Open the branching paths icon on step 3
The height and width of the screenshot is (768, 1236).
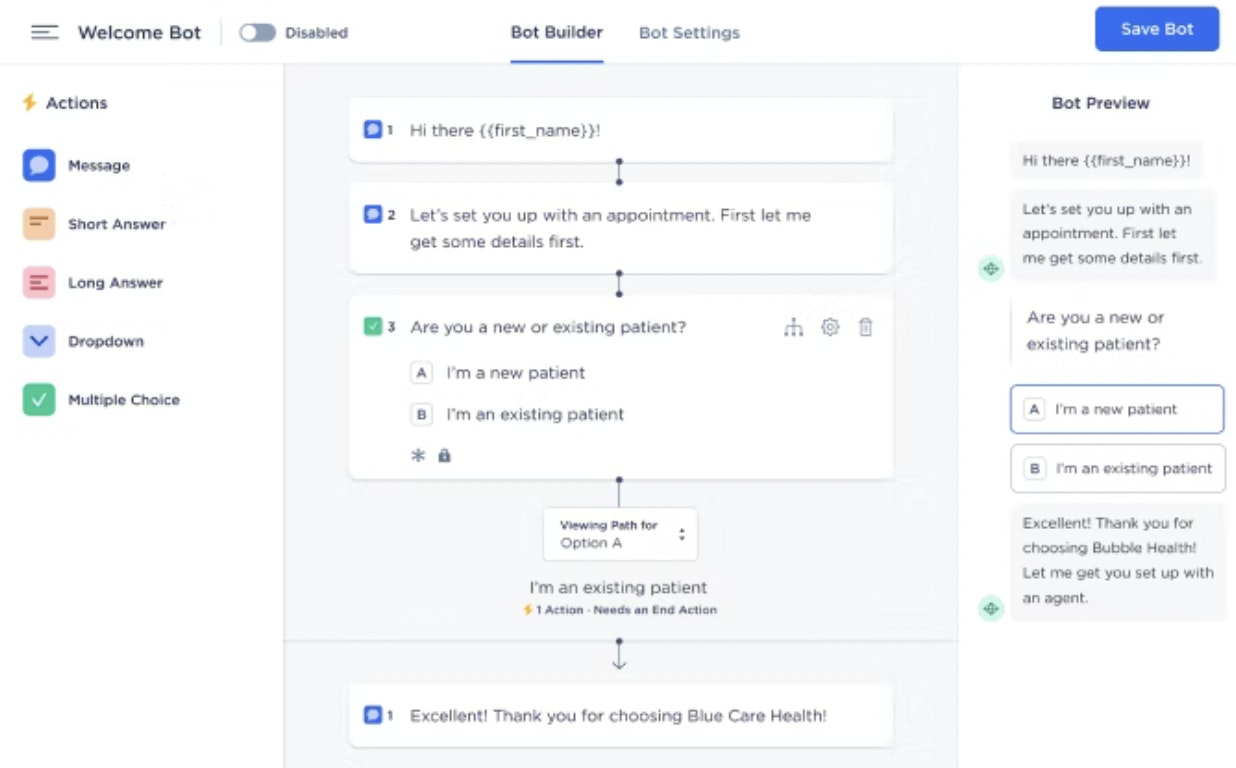coord(793,327)
